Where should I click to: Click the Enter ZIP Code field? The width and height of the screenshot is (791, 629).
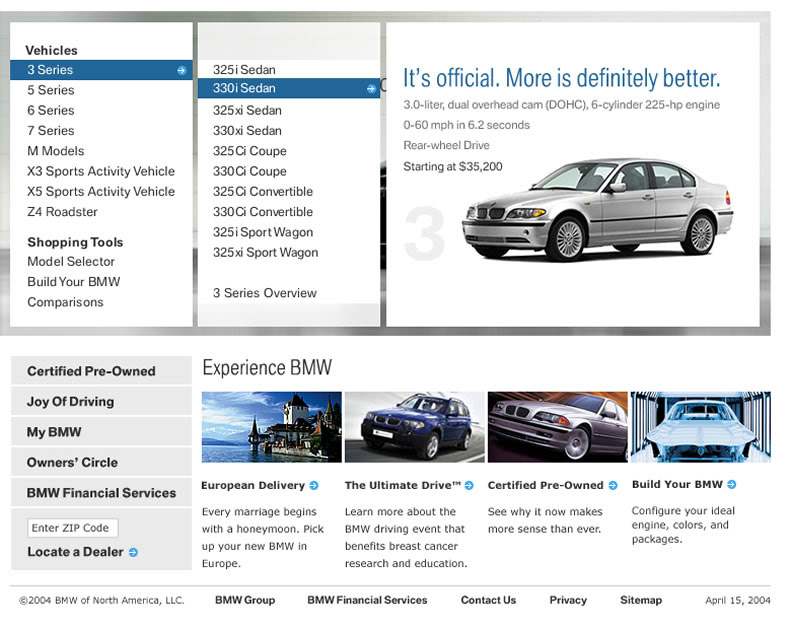(73, 528)
